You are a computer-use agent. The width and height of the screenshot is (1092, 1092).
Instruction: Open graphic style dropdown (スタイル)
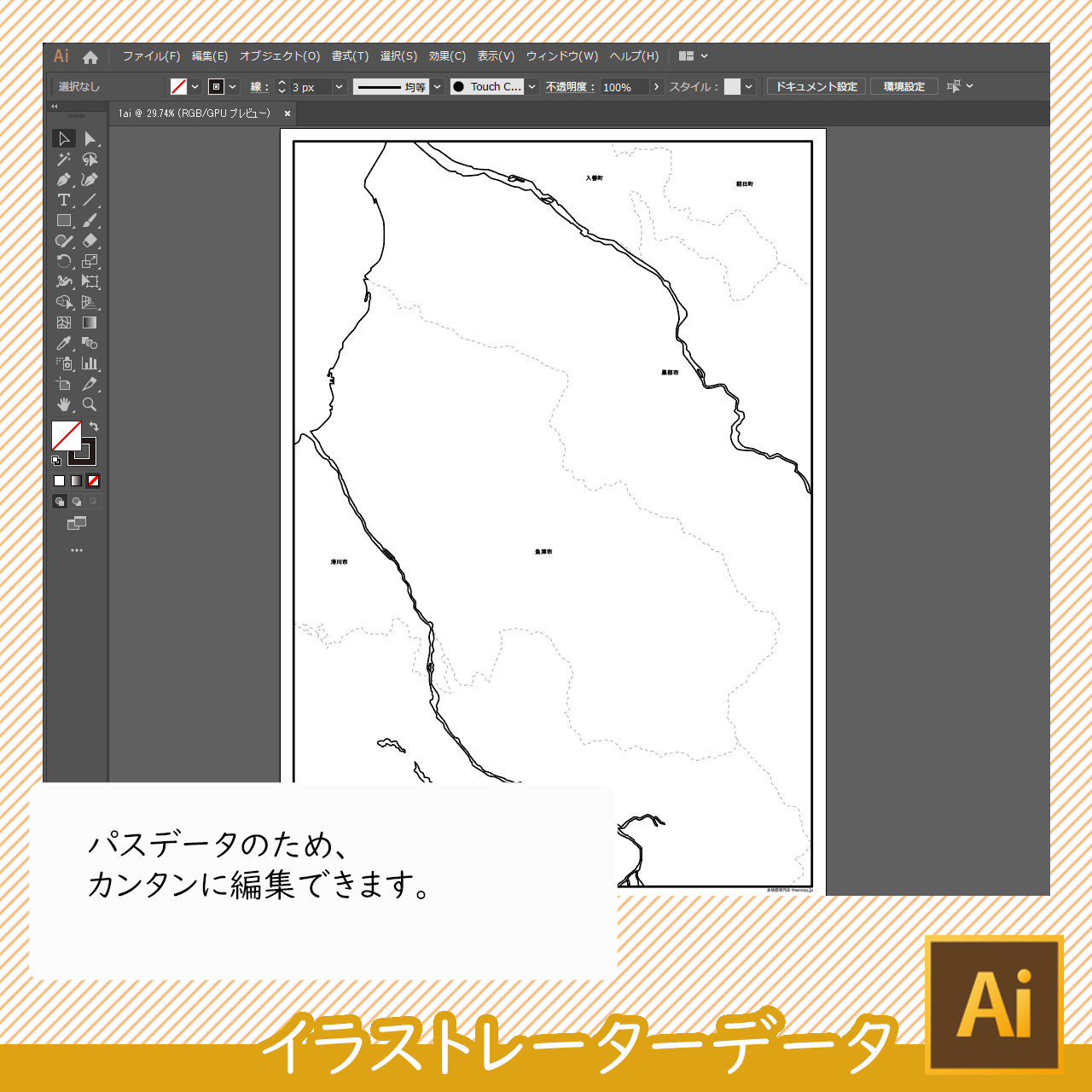pos(748,87)
